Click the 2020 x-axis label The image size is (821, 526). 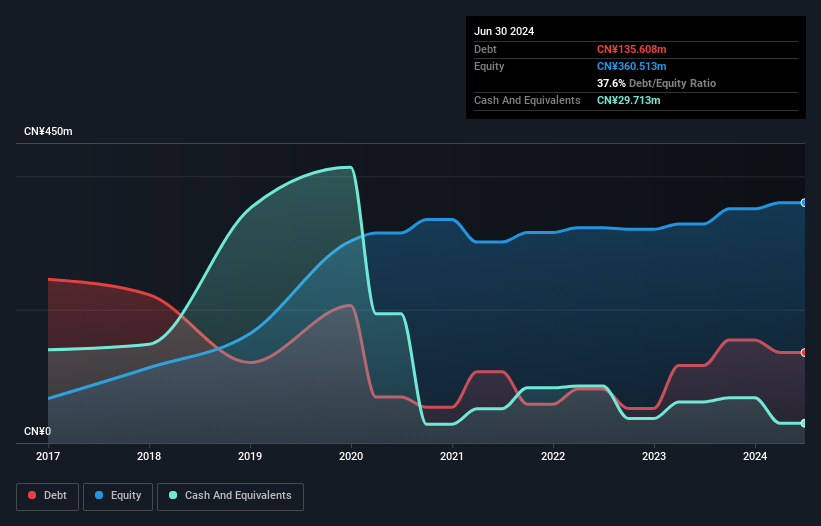351,456
